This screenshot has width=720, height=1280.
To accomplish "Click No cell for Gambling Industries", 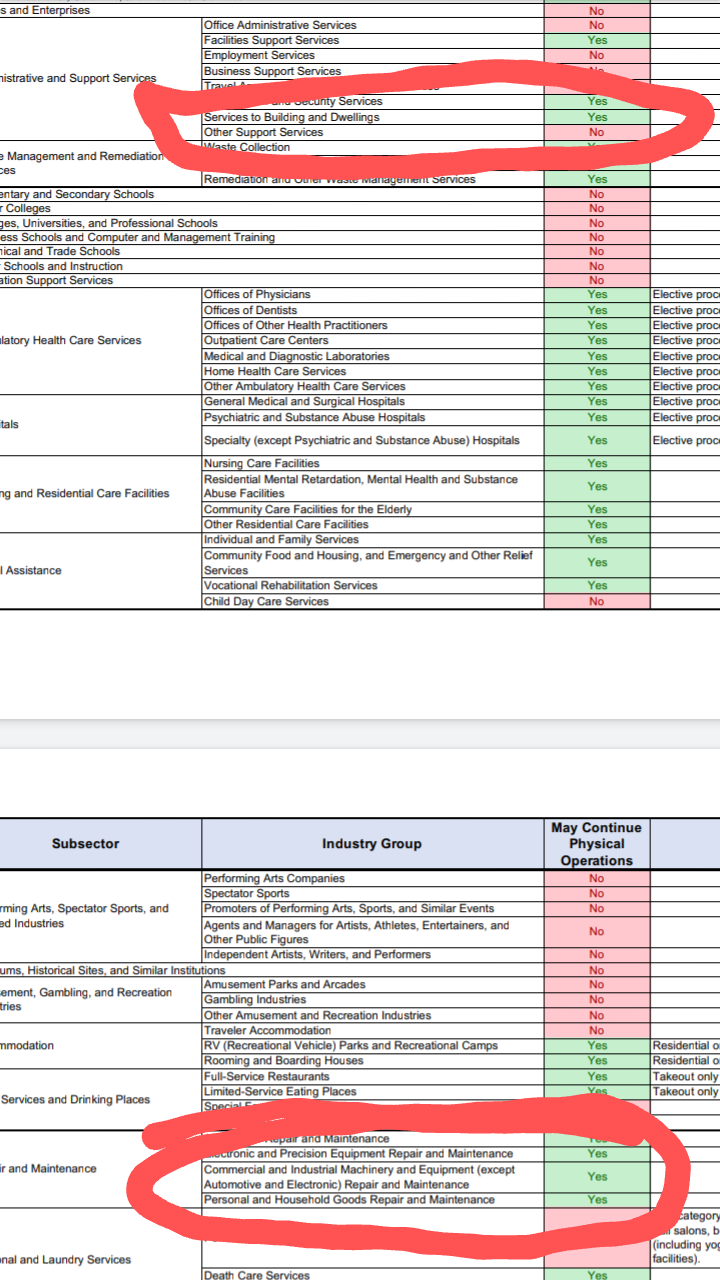I will pyautogui.click(x=597, y=1000).
